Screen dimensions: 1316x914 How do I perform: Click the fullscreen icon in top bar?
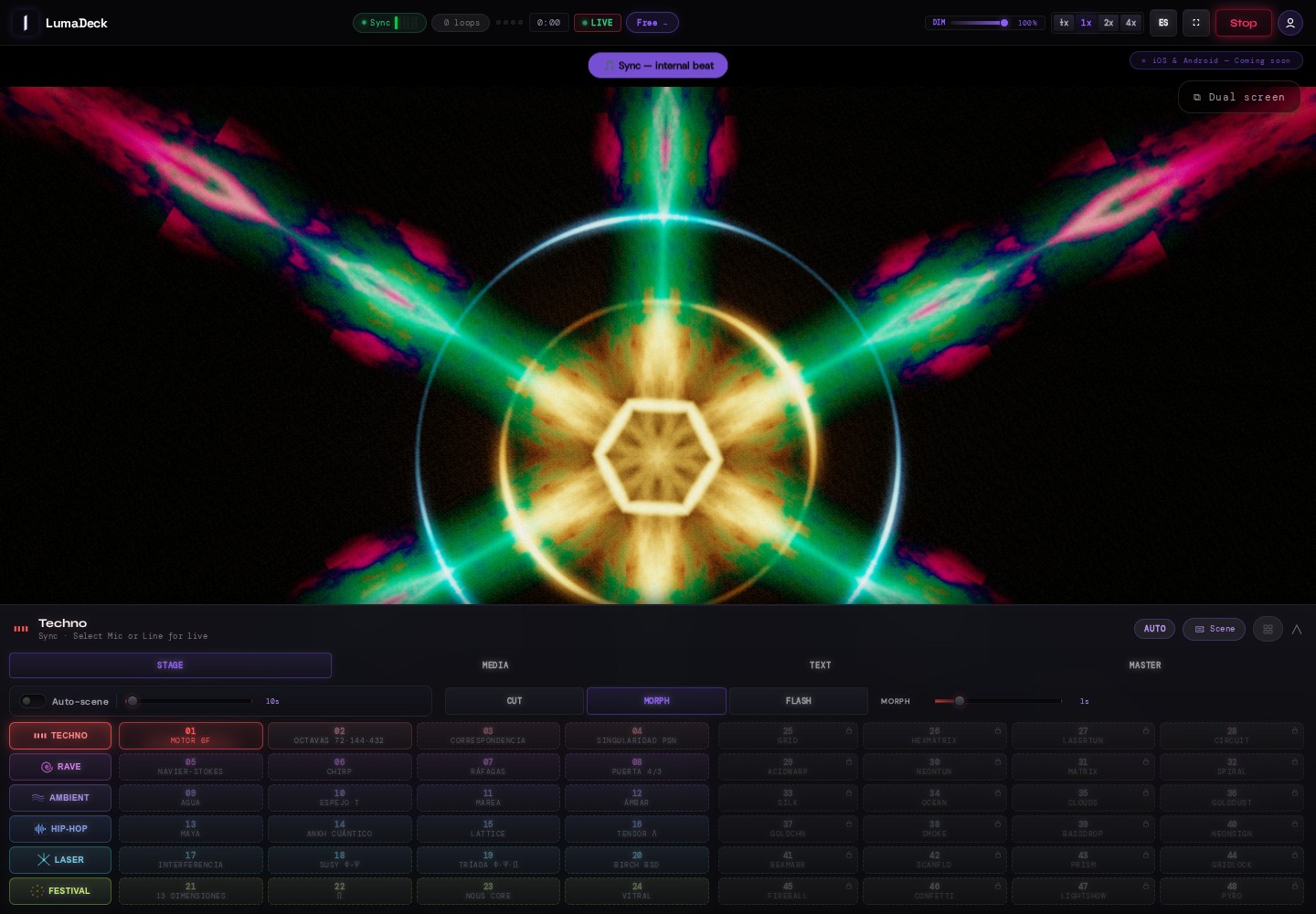coord(1196,23)
